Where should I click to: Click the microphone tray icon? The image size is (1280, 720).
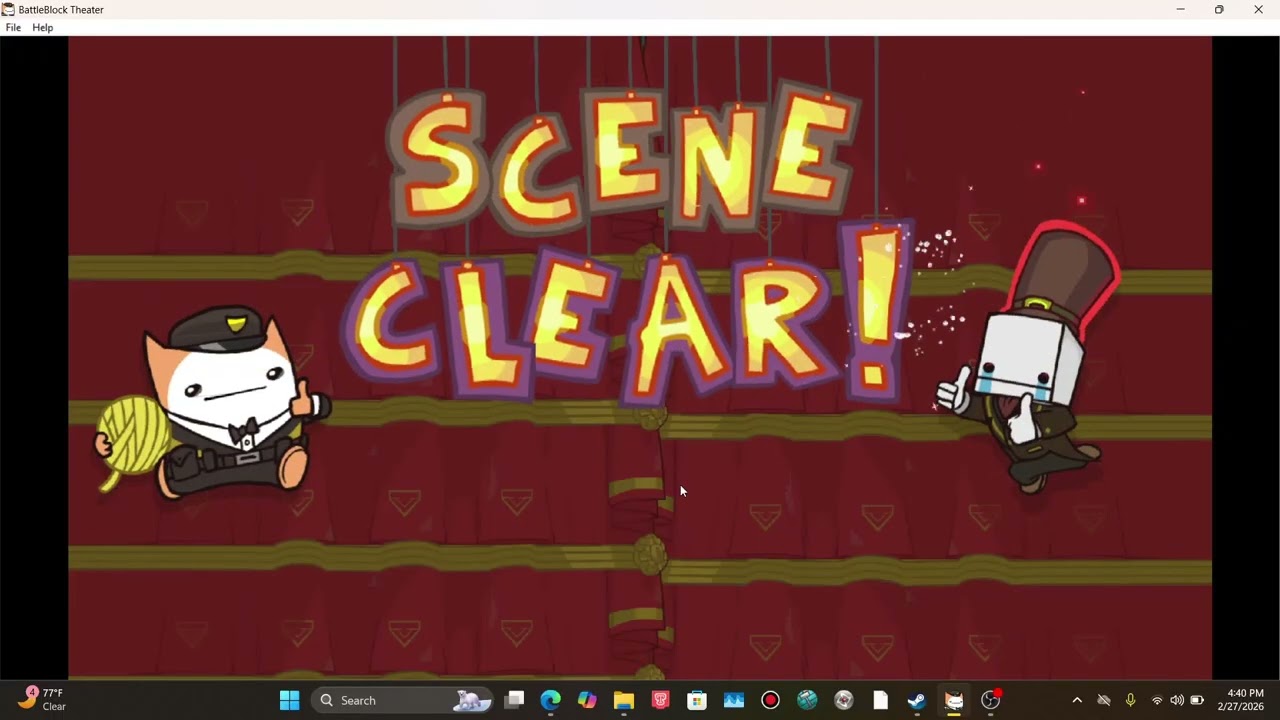(1130, 700)
